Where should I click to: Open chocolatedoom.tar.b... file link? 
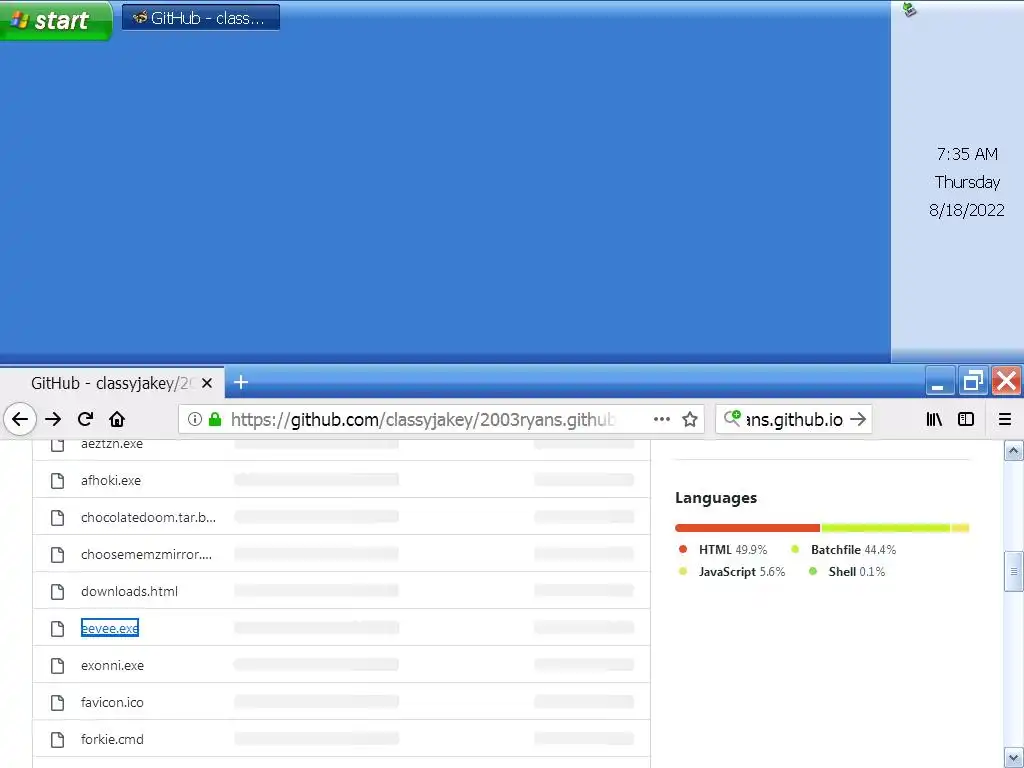[148, 517]
